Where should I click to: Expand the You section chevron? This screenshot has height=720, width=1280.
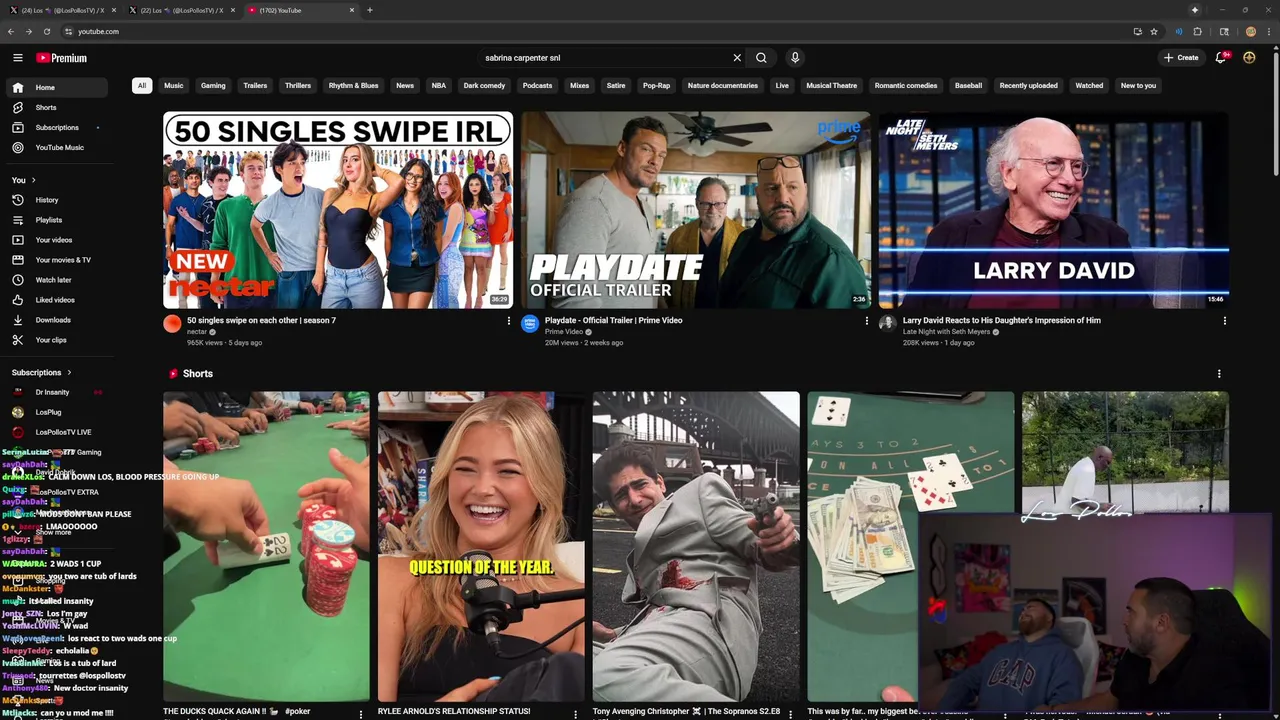coord(33,180)
